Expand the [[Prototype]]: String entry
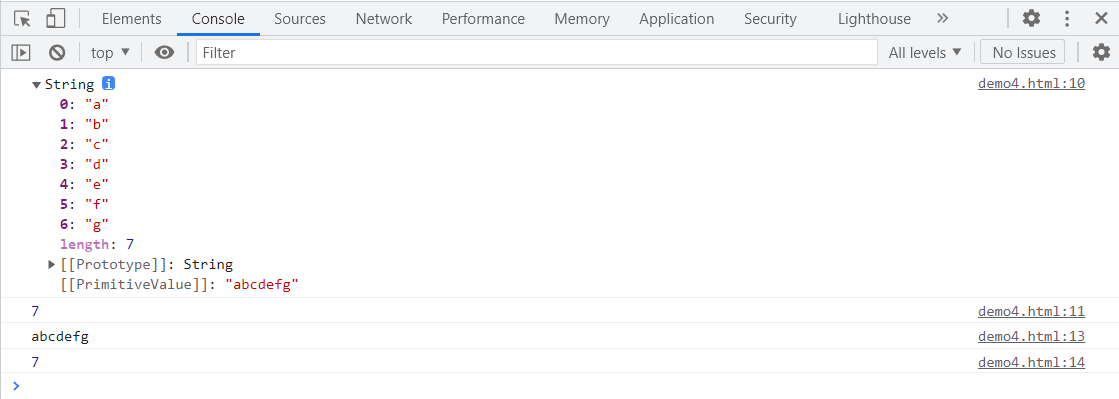Screen dimensions: 1119x399 51,265
